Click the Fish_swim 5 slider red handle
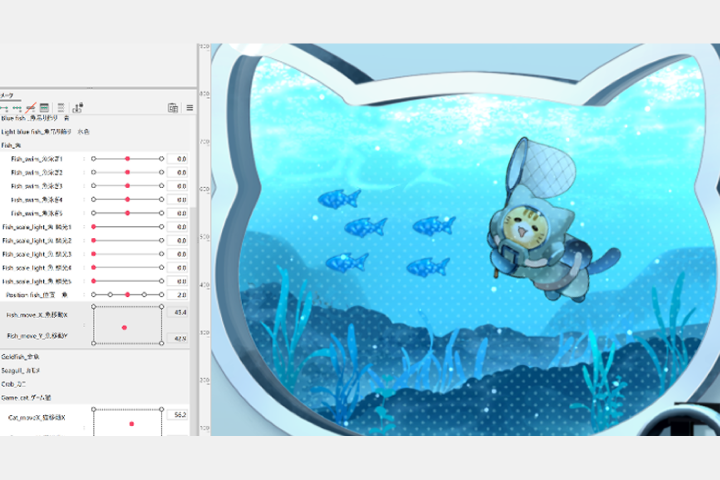Screen dimensions: 720x480 click(127, 213)
